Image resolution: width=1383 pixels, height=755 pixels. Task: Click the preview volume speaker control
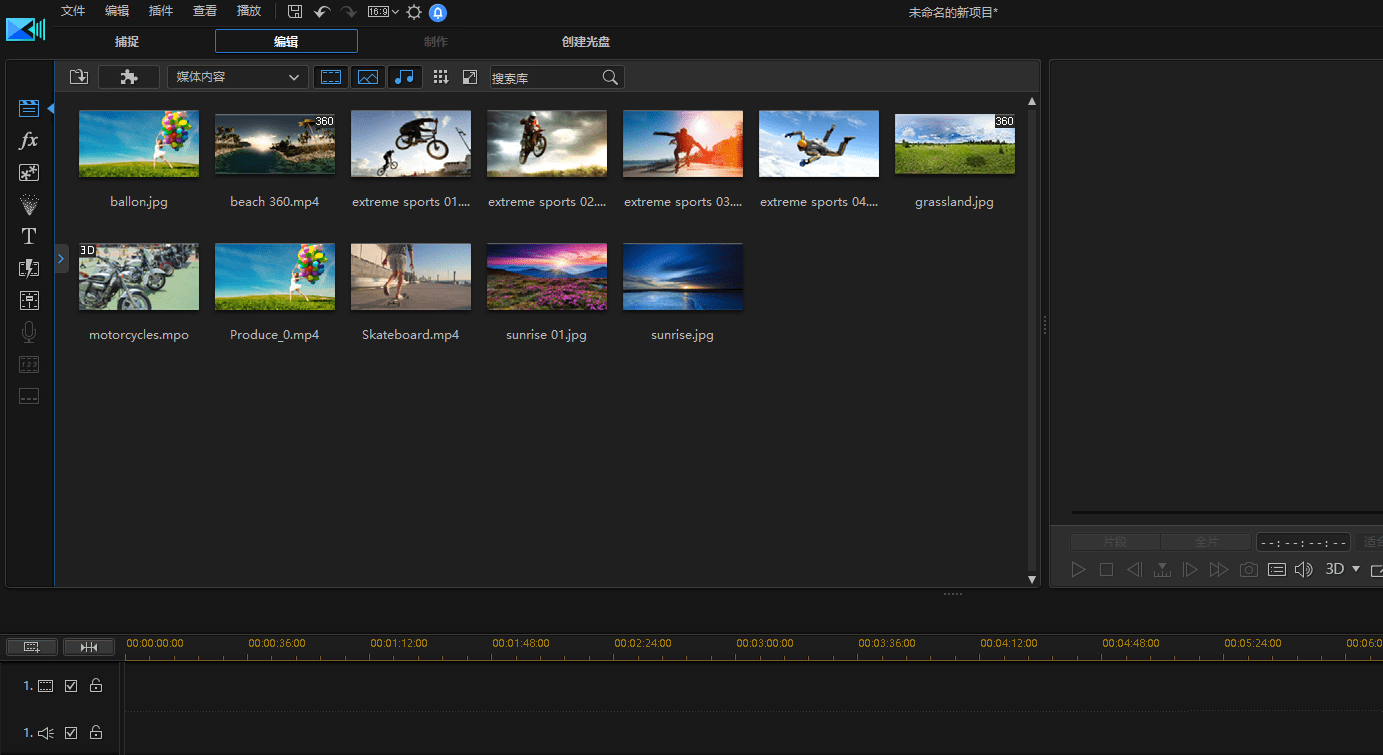tap(1303, 569)
